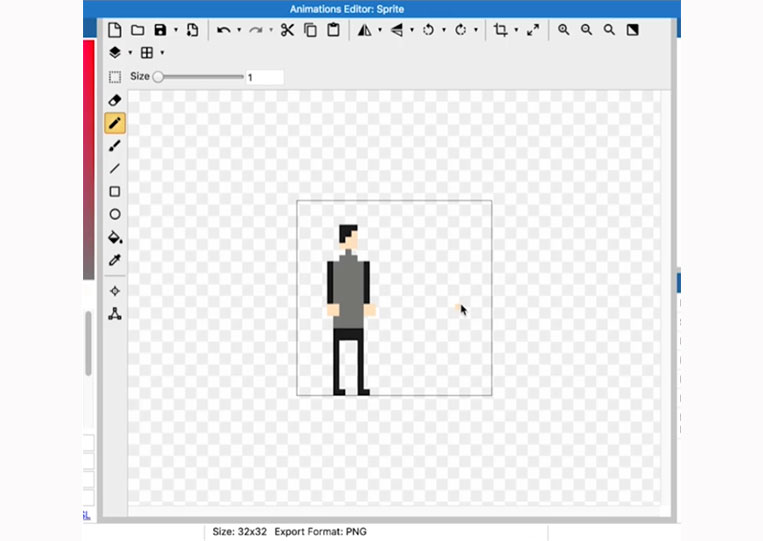Image resolution: width=763 pixels, height=541 pixels.
Task: Open the layers dropdown arrow
Action: pos(130,53)
